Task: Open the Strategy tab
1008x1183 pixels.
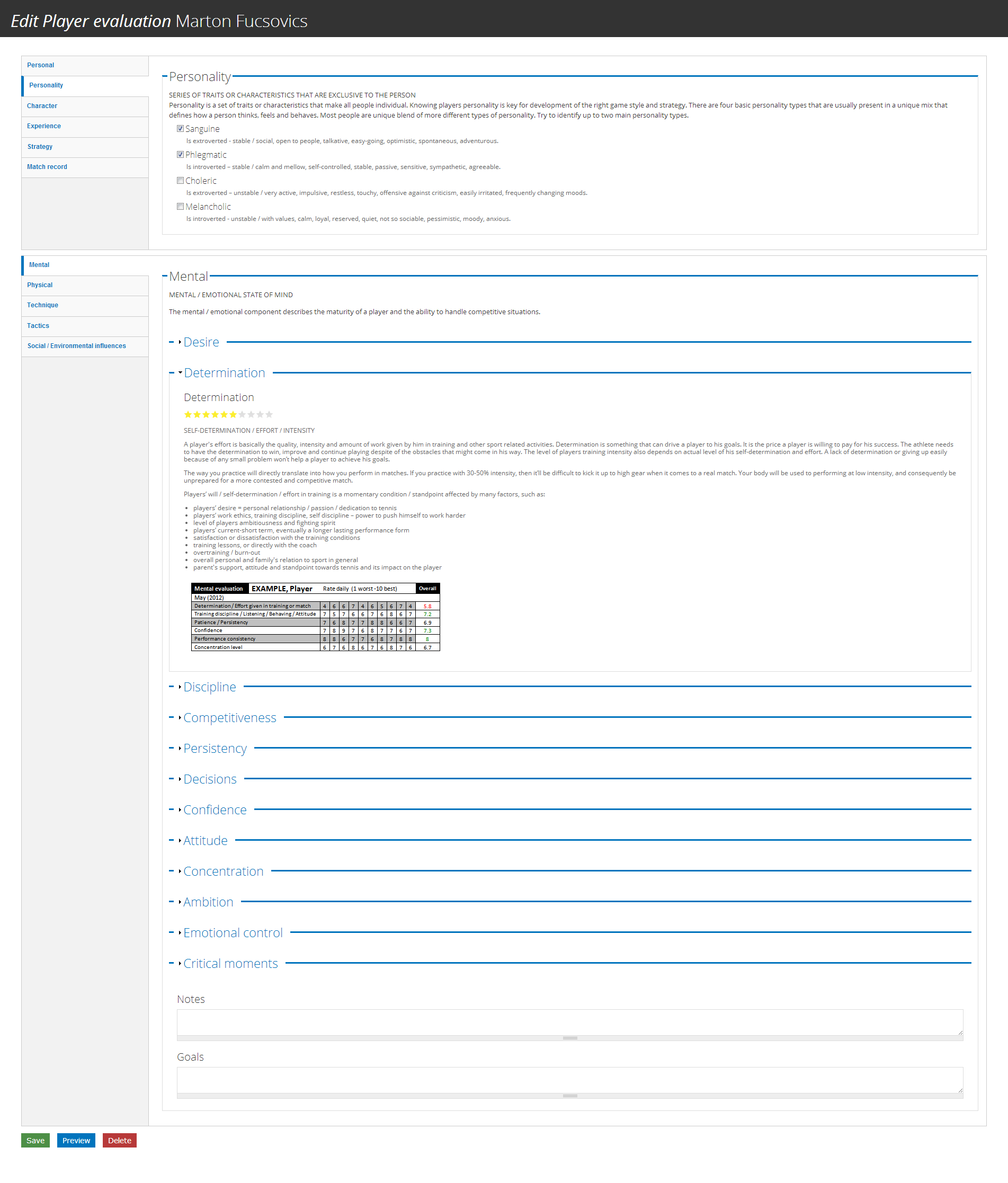Action: click(x=85, y=147)
